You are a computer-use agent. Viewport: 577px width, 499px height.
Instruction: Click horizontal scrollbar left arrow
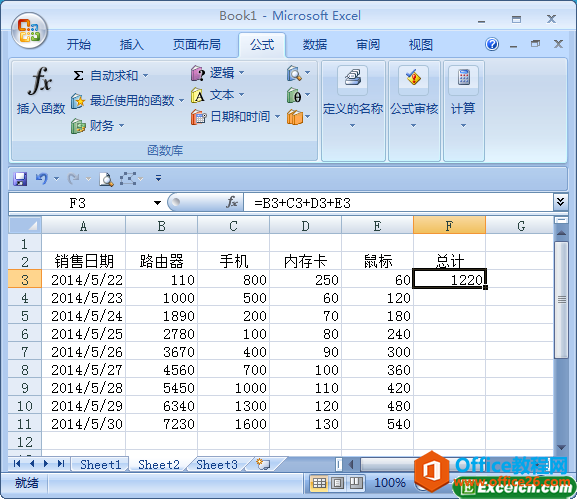351,464
